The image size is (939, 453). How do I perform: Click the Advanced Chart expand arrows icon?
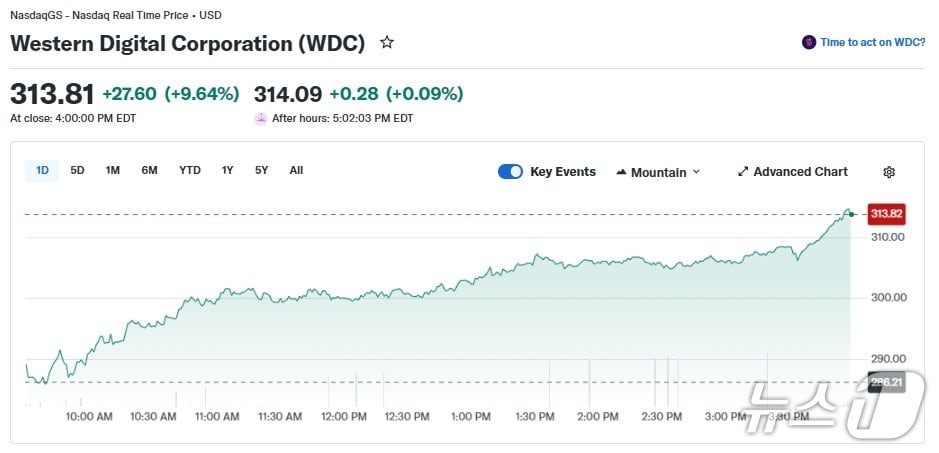(x=743, y=172)
